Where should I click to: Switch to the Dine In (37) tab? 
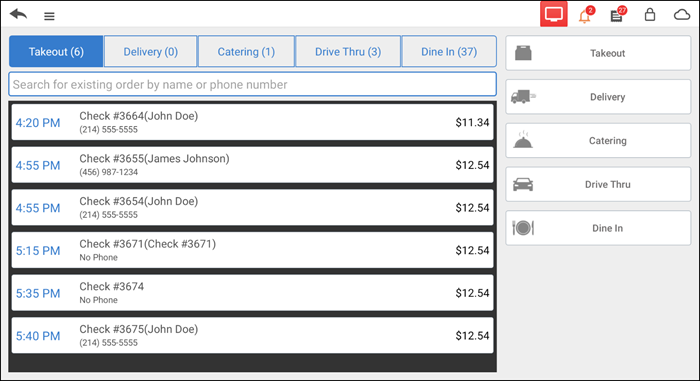click(x=449, y=51)
